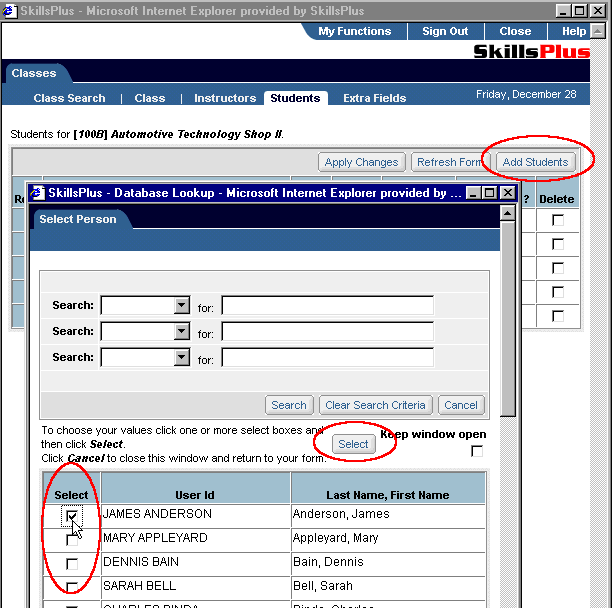Screen dimensions: 612x608
Task: Tick the fifth Delete checkbox in main window
Action: (558, 316)
